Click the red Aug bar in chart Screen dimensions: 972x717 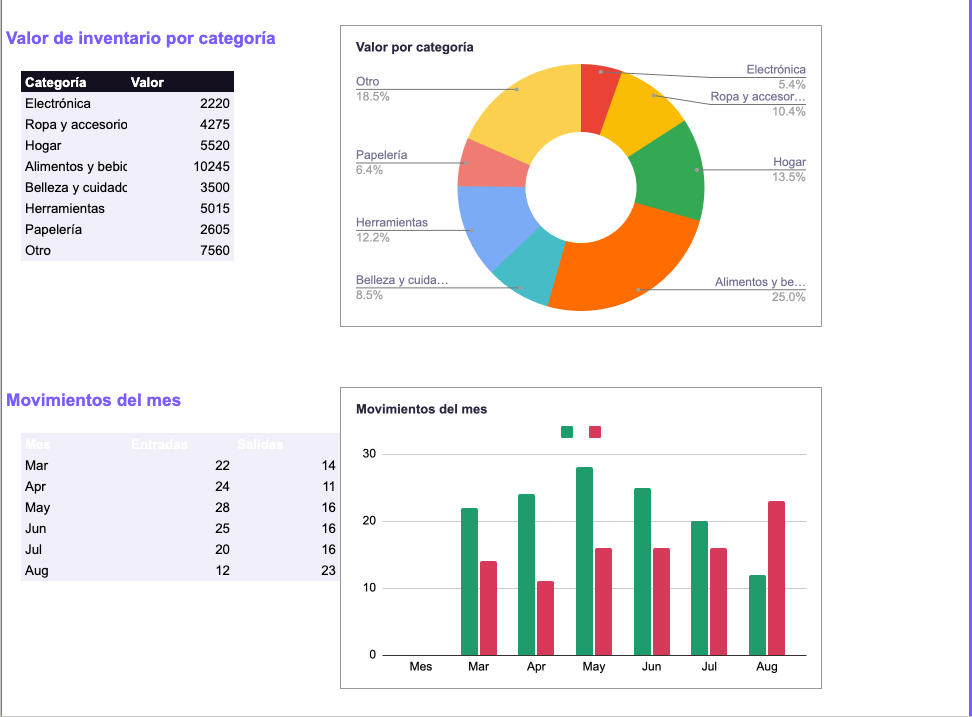(x=776, y=578)
